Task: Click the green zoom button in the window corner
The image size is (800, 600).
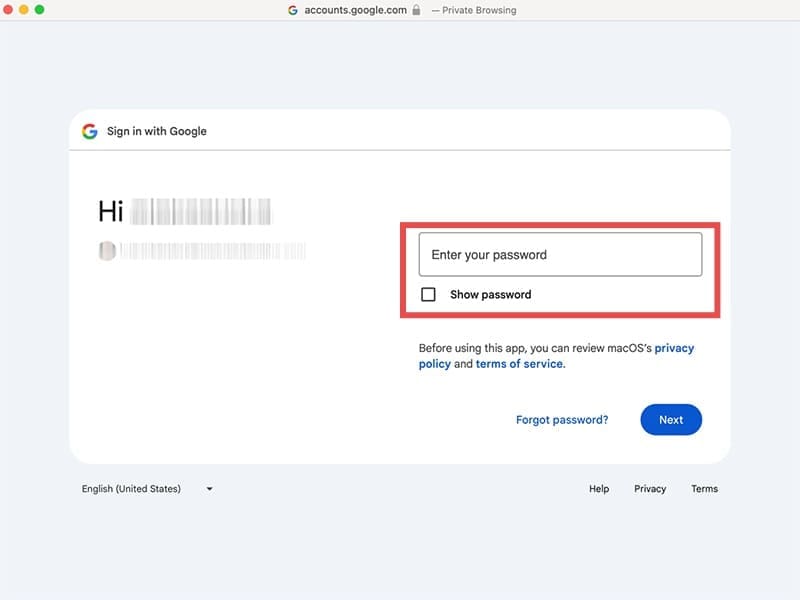Action: 38,9
